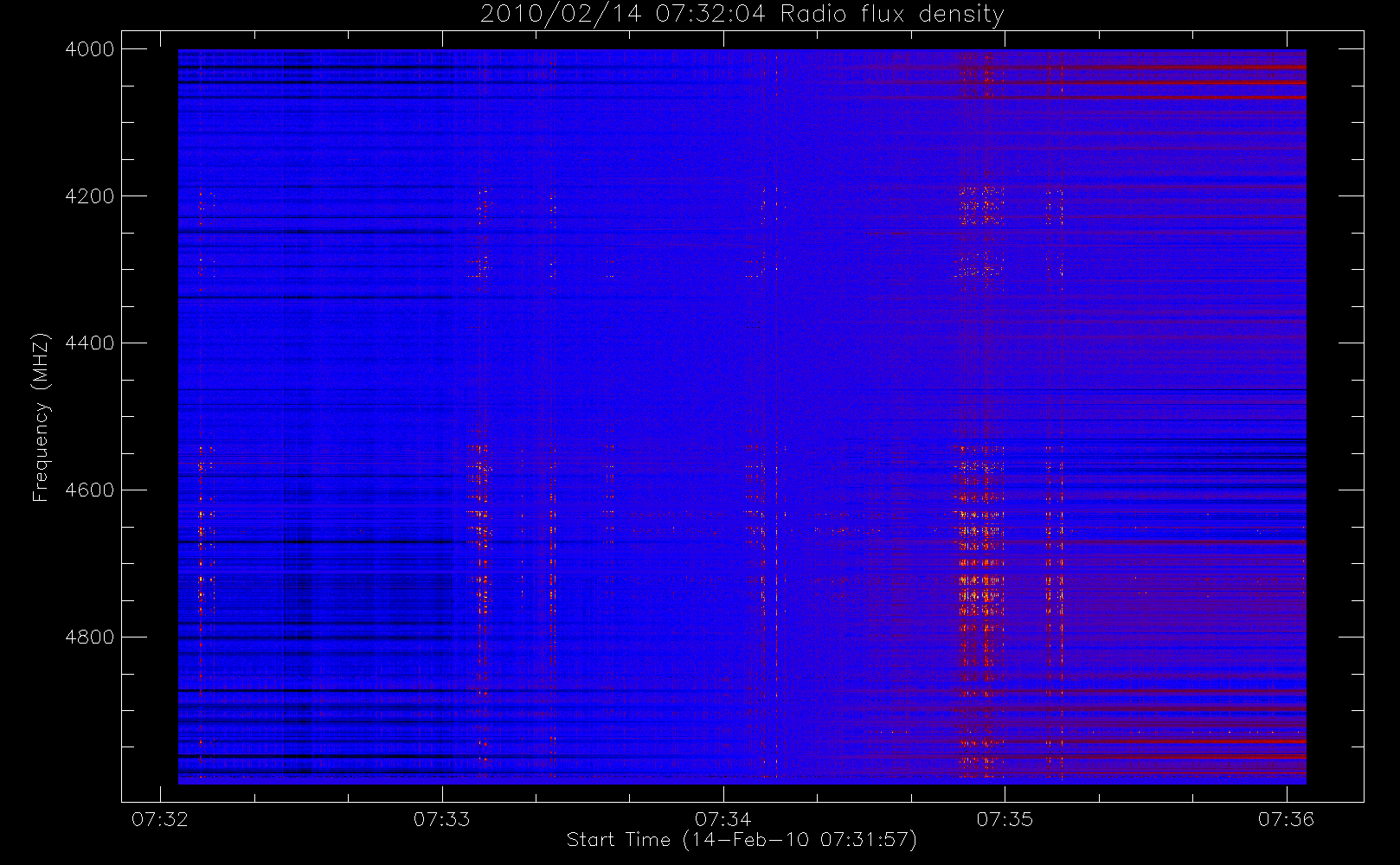Click the 4000 frequency tick label

(x=90, y=49)
